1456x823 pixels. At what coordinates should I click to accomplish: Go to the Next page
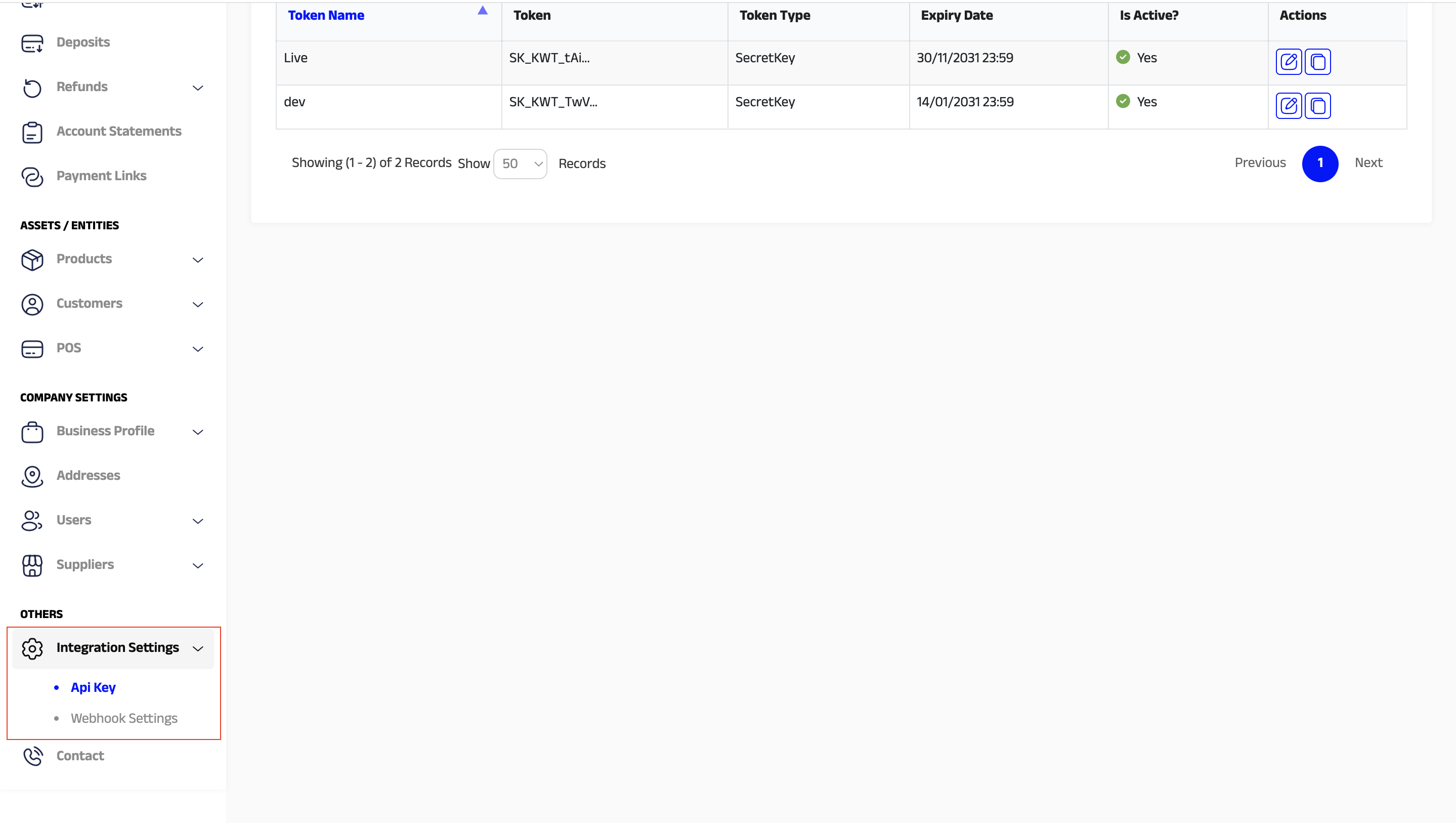[1368, 163]
